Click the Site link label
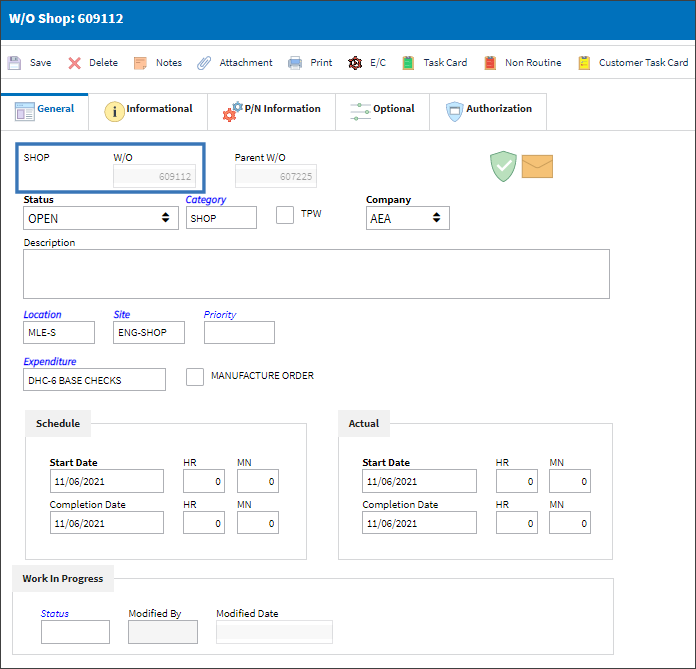 coord(122,315)
